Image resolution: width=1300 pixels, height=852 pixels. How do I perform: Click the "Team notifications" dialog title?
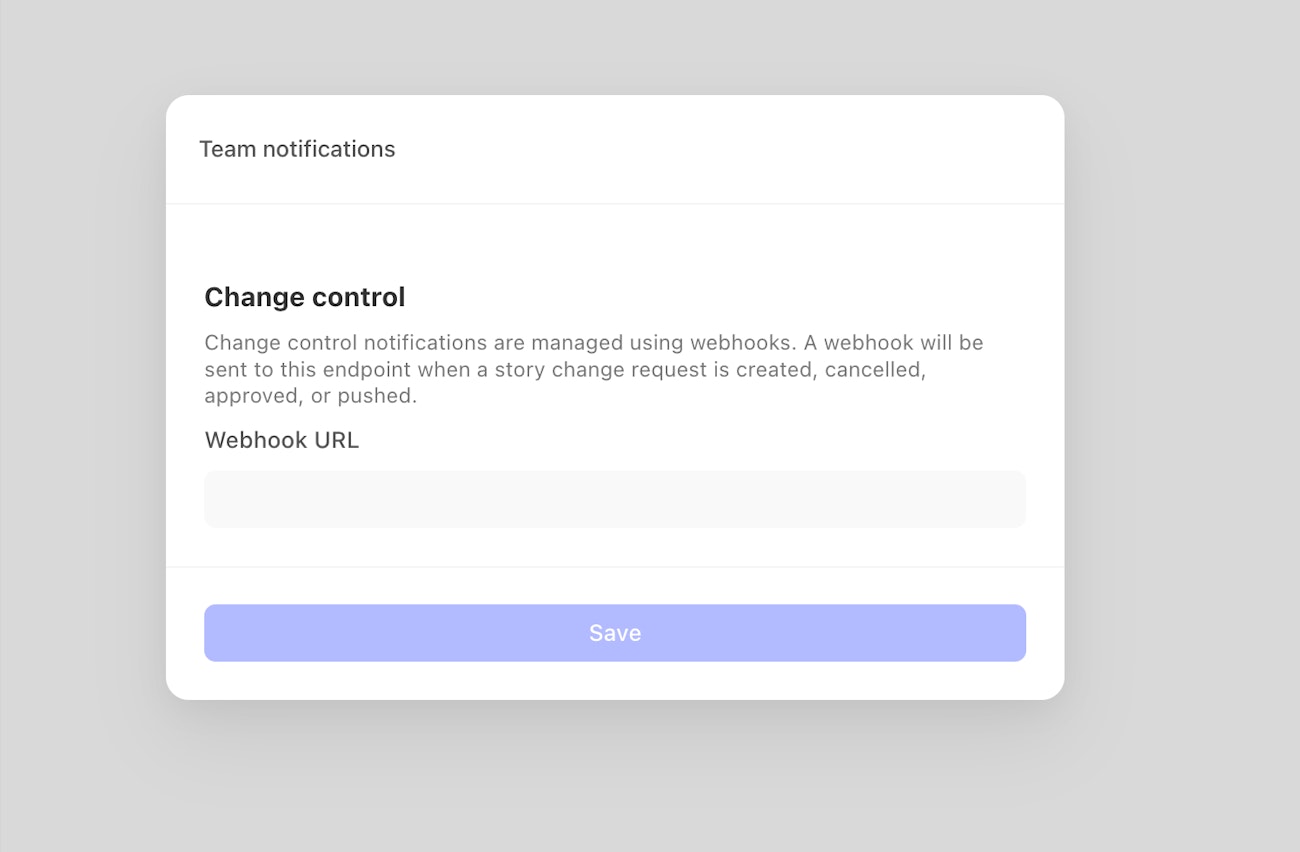click(297, 149)
